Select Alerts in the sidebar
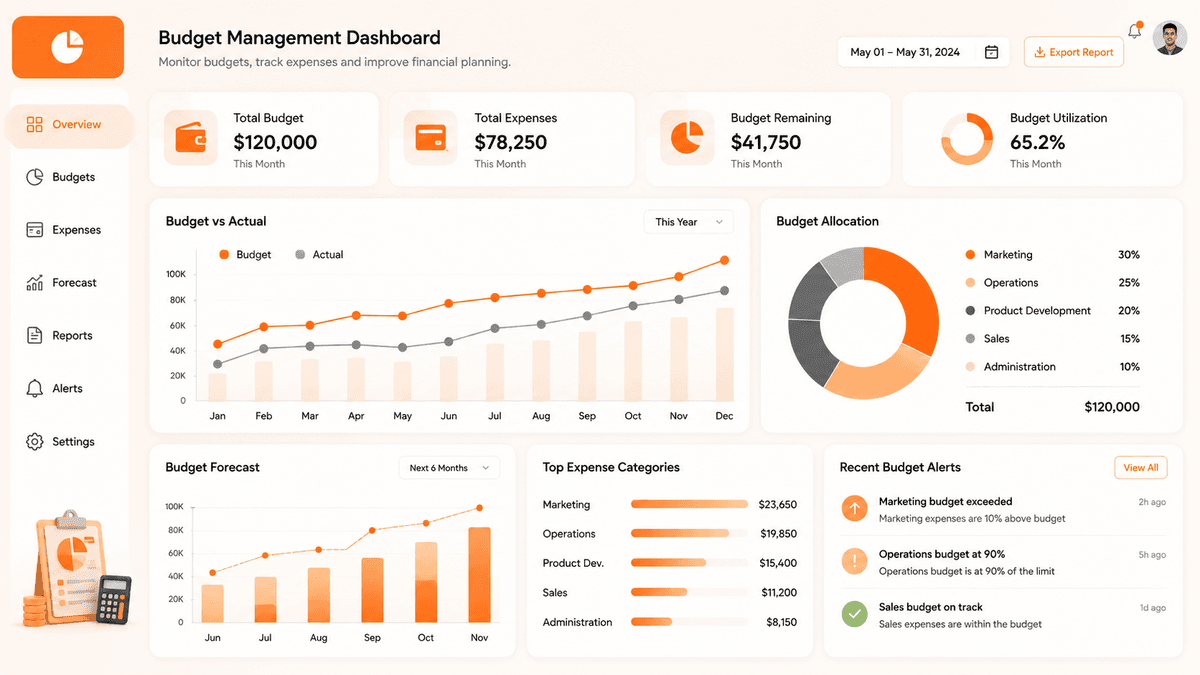 (x=68, y=388)
